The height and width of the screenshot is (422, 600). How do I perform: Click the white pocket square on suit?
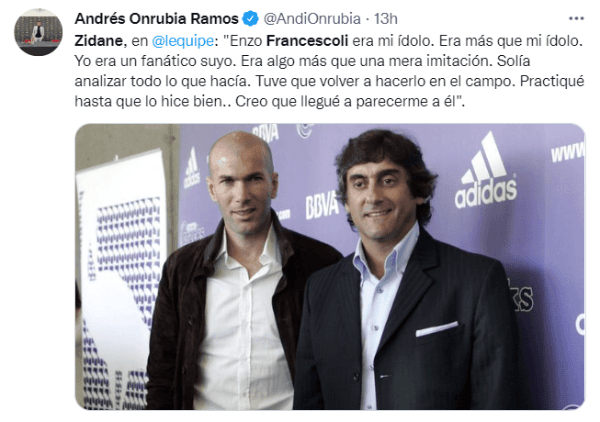pos(437,329)
